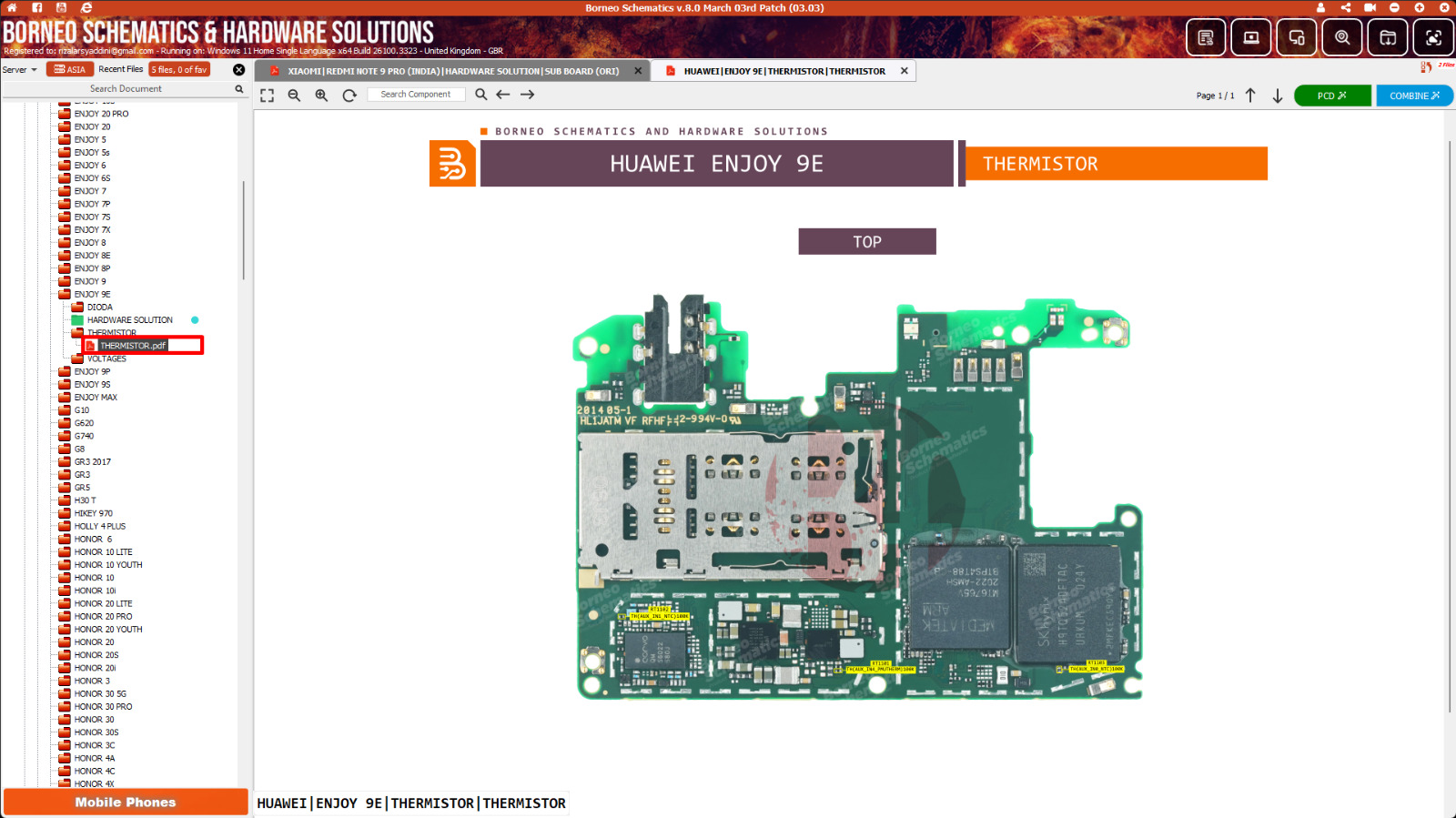Image resolution: width=1456 pixels, height=818 pixels.
Task: Click the document tree vertical scrollbar
Action: click(243, 231)
